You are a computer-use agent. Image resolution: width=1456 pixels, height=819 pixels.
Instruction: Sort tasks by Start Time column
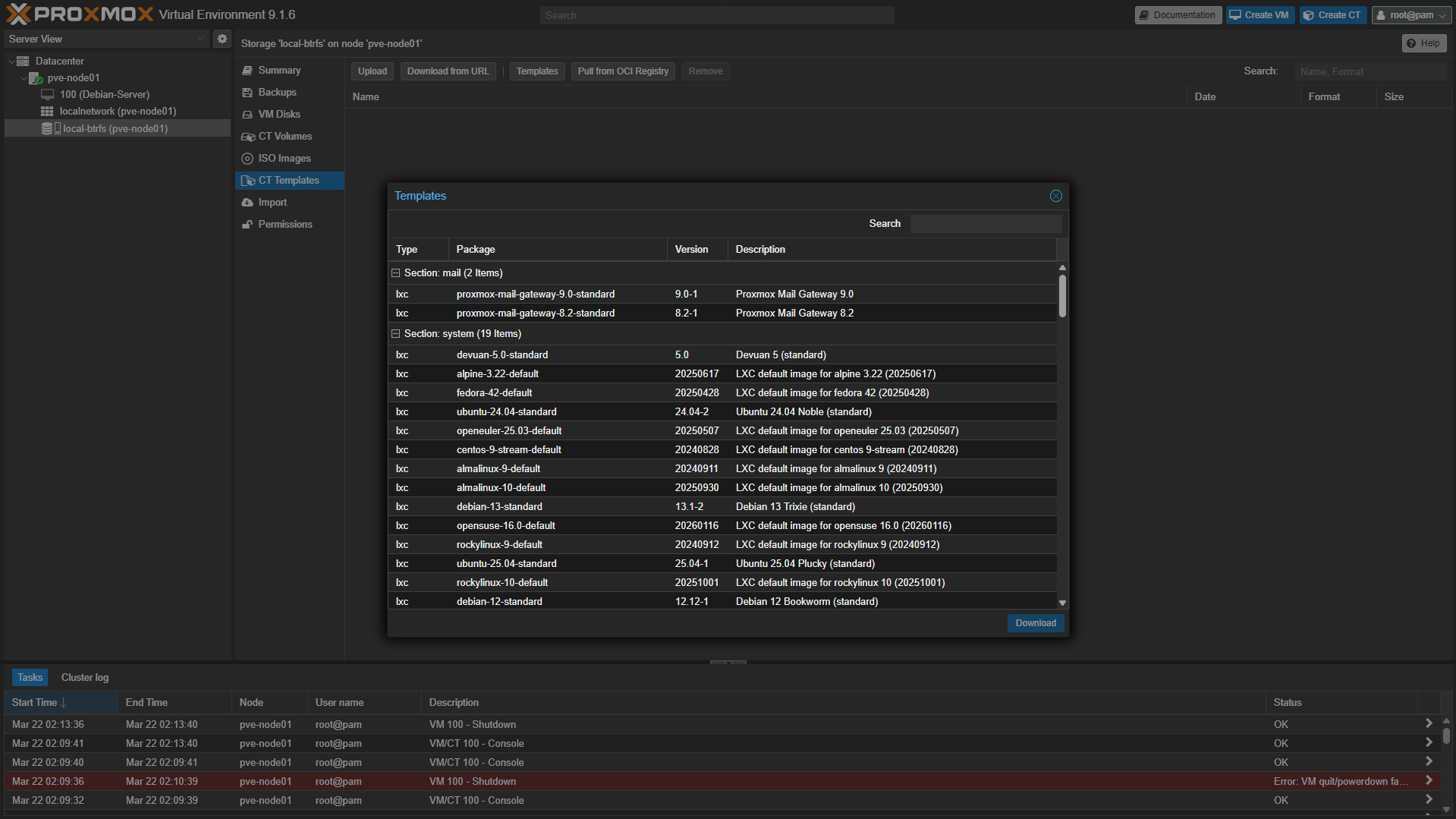pos(61,702)
